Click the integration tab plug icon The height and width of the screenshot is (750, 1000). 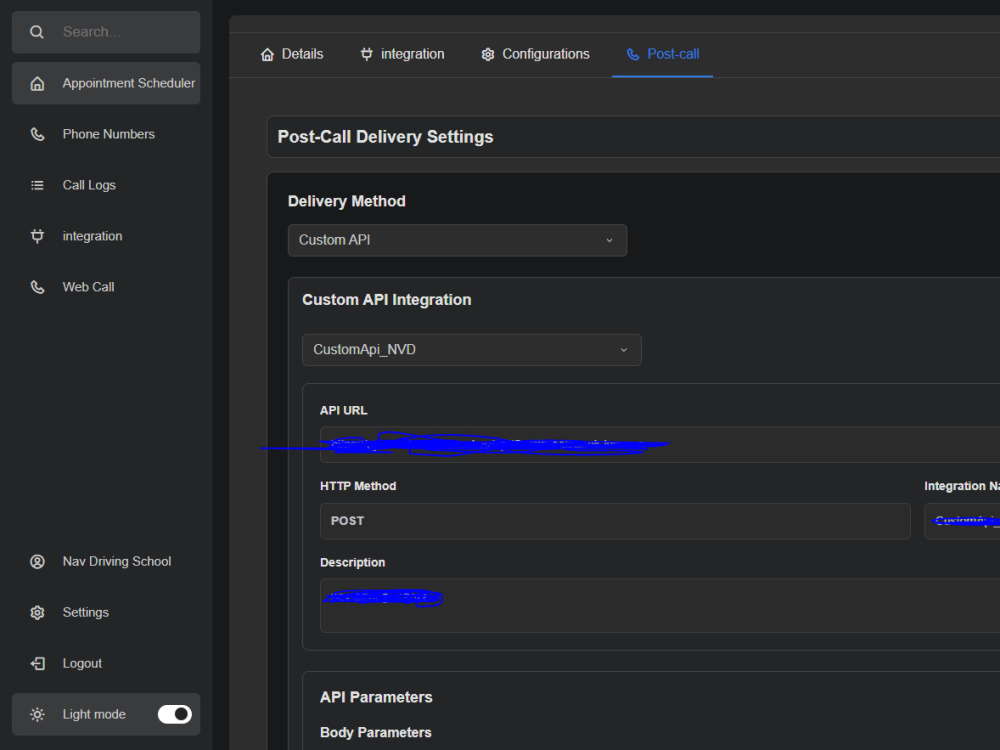[x=367, y=55]
